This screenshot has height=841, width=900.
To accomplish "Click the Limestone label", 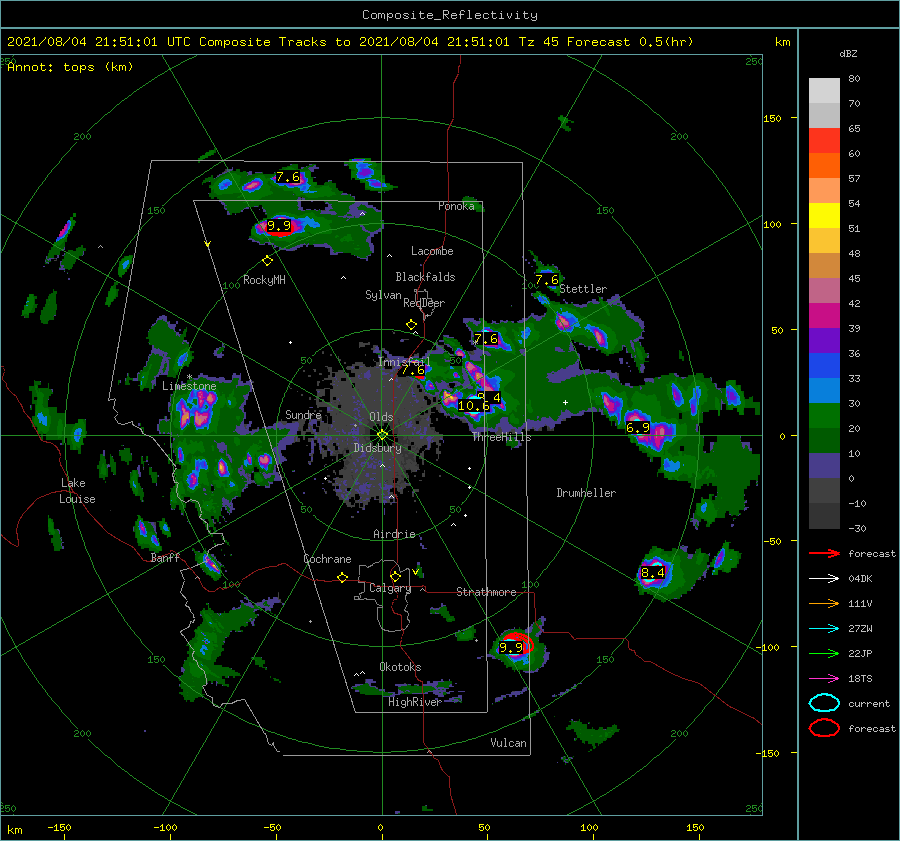I will pyautogui.click(x=189, y=386).
